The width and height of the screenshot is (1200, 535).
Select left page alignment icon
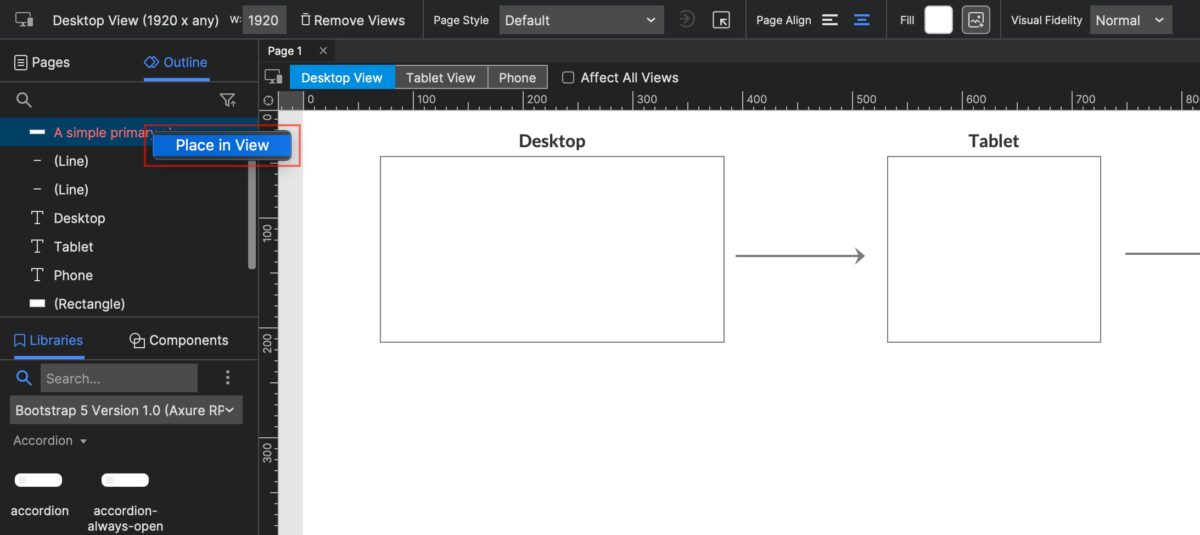(830, 20)
